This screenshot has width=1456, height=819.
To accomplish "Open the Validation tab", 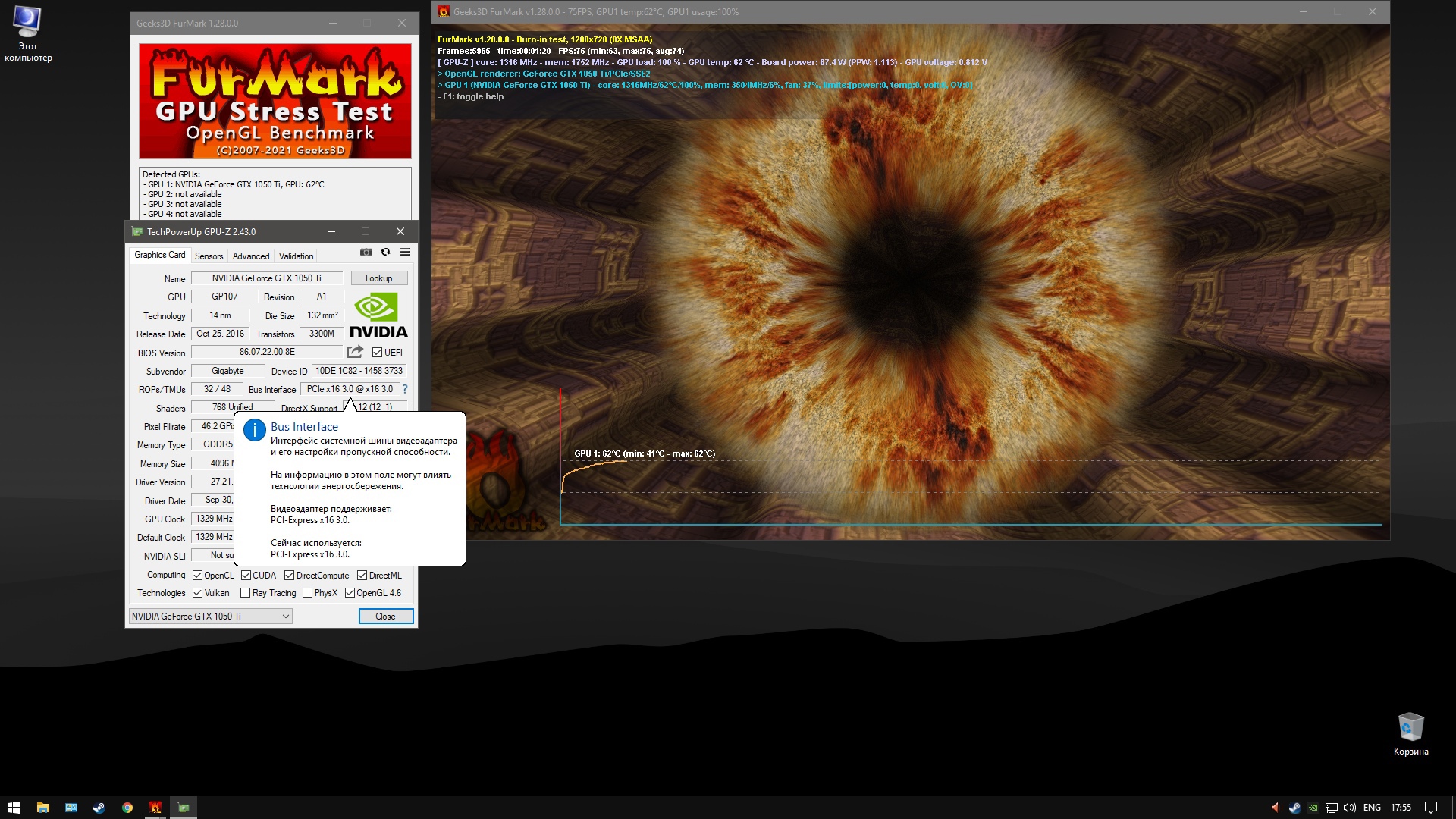I will tap(296, 256).
